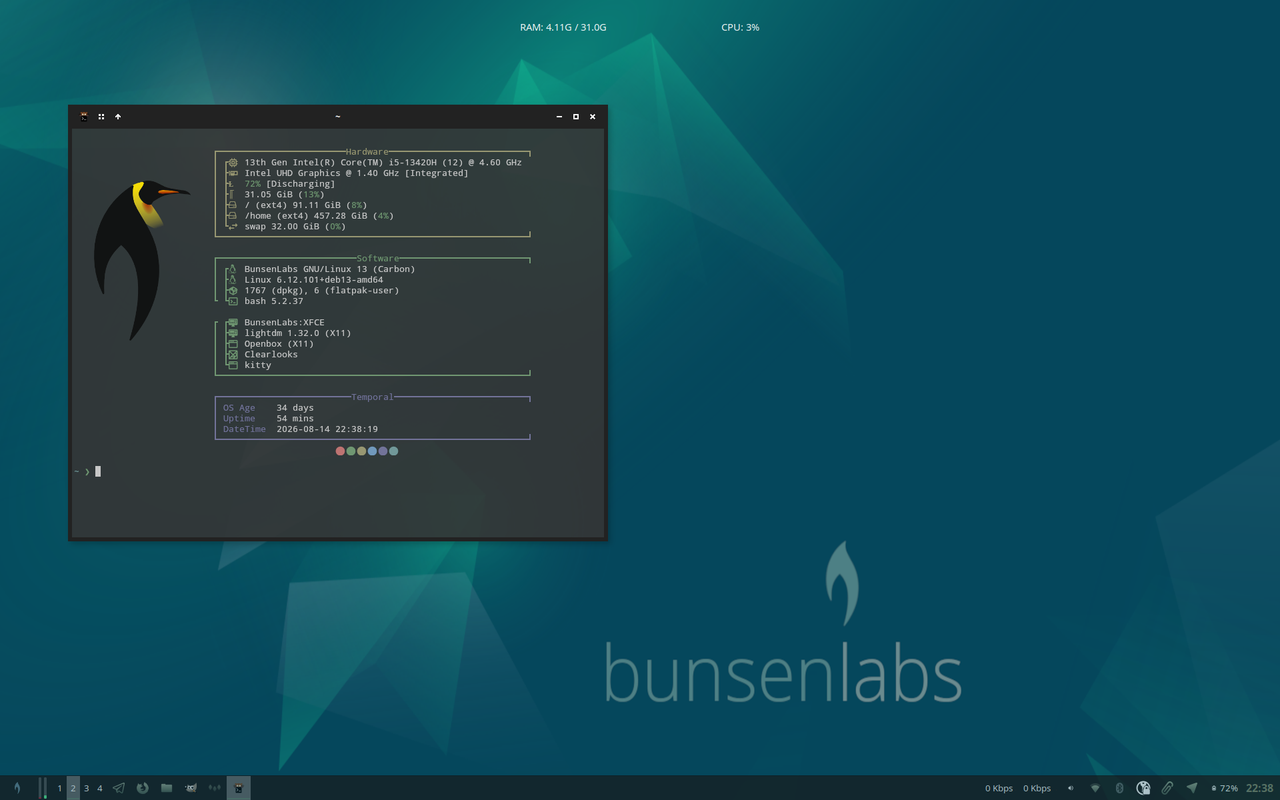Click the "Linux 6.12.101+deb13-amd64" kernel line
The width and height of the screenshot is (1280, 800).
[314, 280]
